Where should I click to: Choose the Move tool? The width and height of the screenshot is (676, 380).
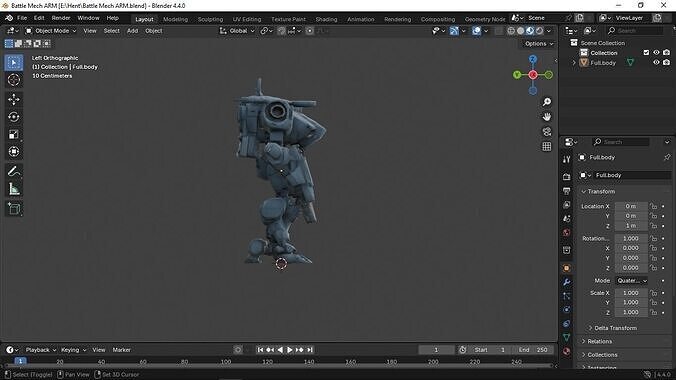coord(14,99)
